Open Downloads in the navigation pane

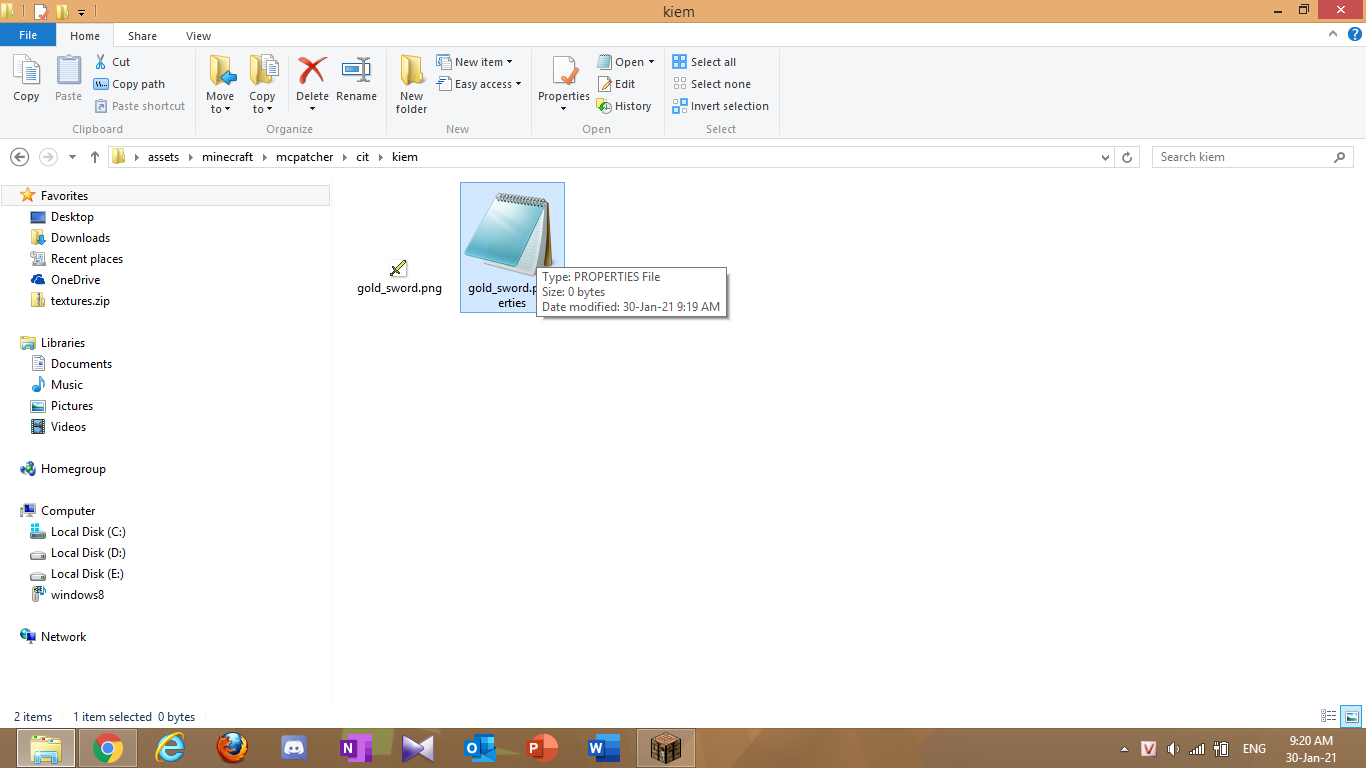(80, 238)
